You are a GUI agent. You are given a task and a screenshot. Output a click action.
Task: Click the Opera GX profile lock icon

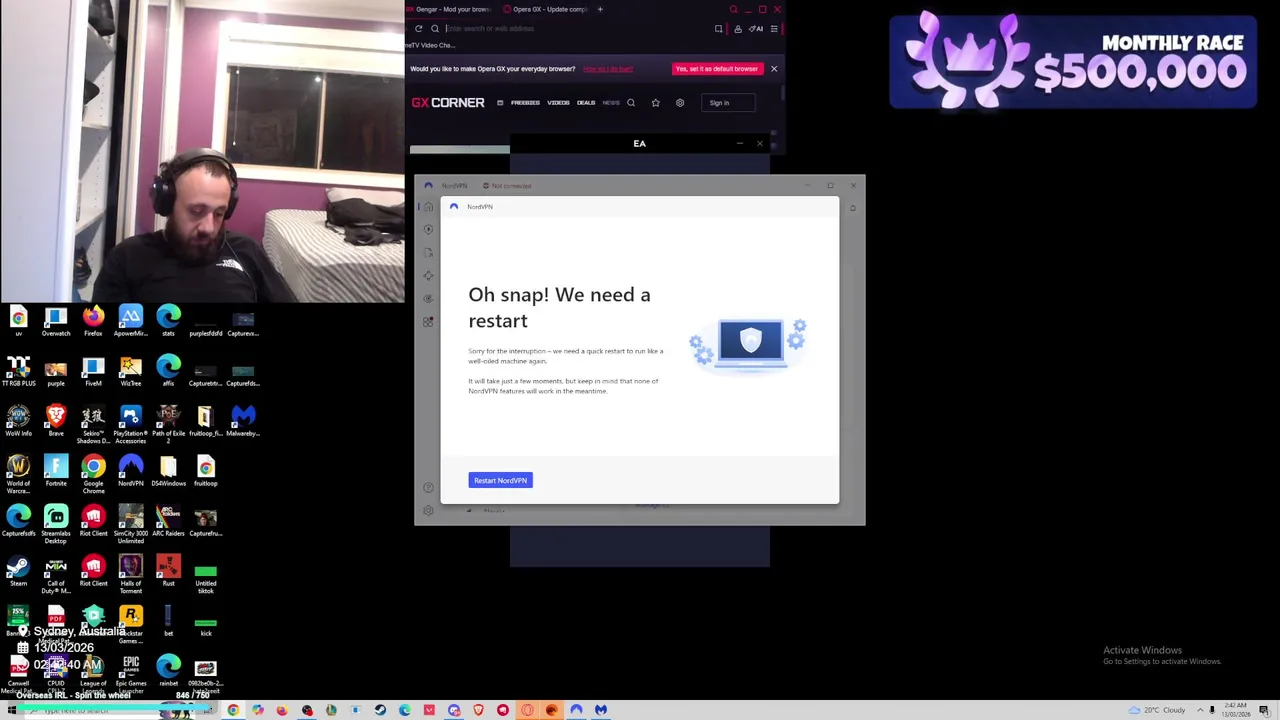click(738, 29)
